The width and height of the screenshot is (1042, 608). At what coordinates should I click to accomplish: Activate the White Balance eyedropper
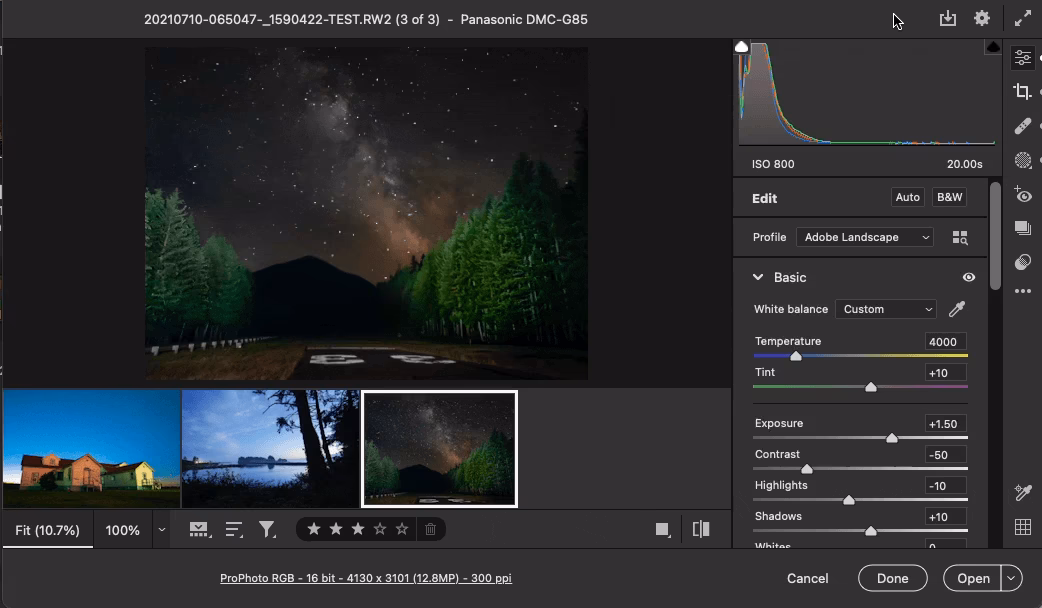click(x=956, y=309)
